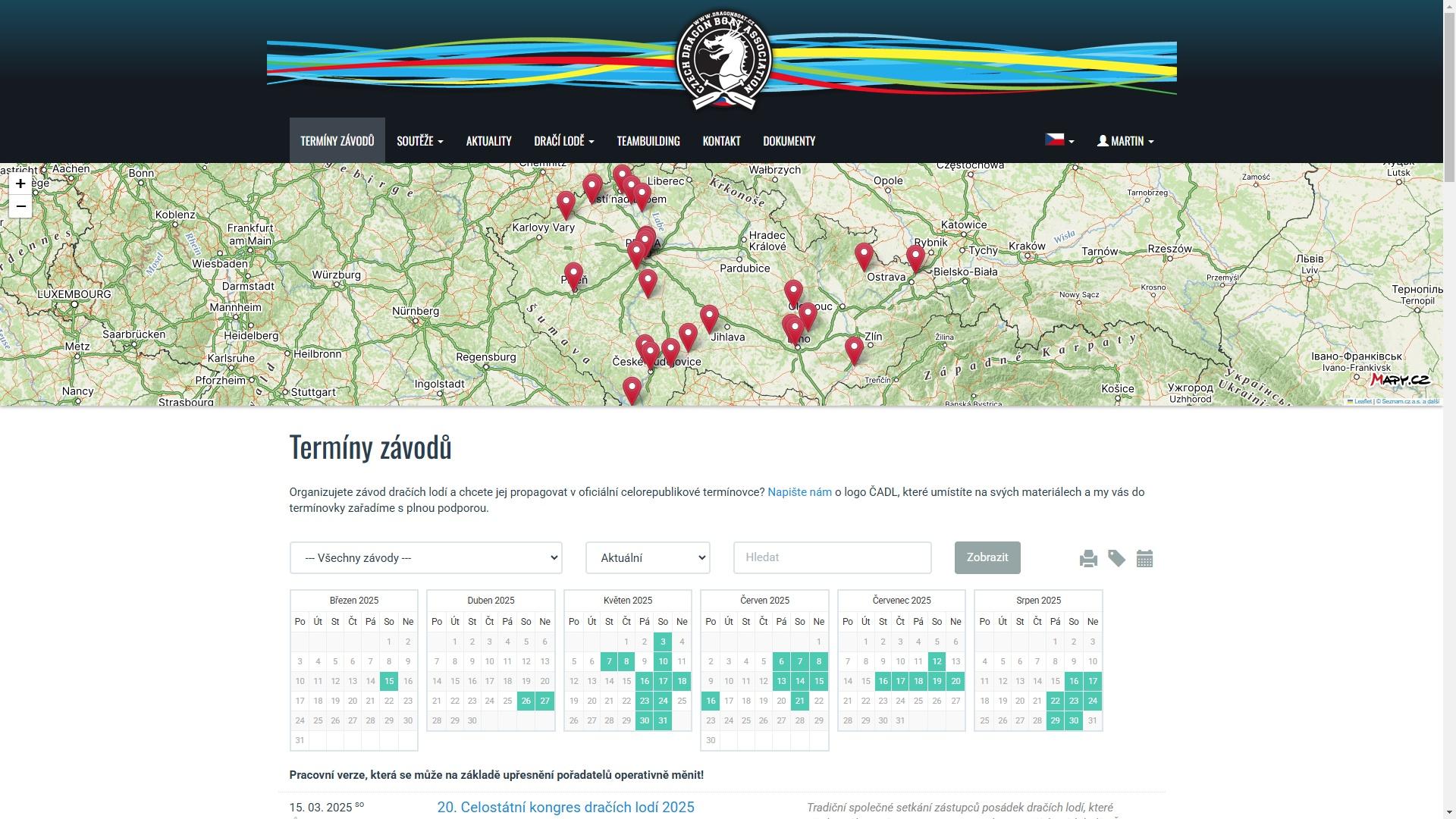Follow the 'Napište nám' link
Viewport: 1456px width, 819px height.
click(799, 492)
